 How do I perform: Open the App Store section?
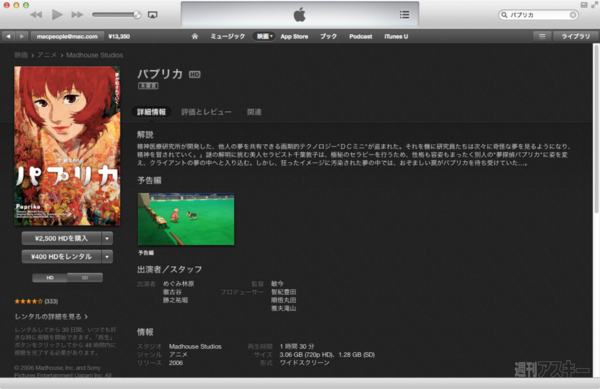(294, 36)
